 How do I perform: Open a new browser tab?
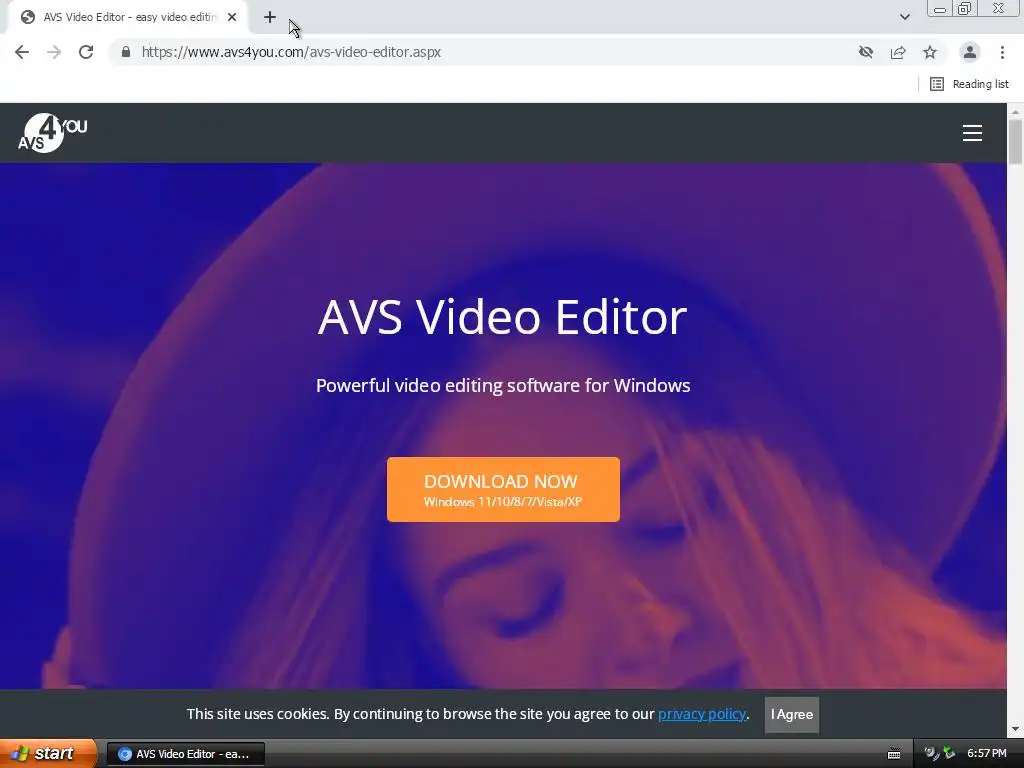click(x=270, y=17)
